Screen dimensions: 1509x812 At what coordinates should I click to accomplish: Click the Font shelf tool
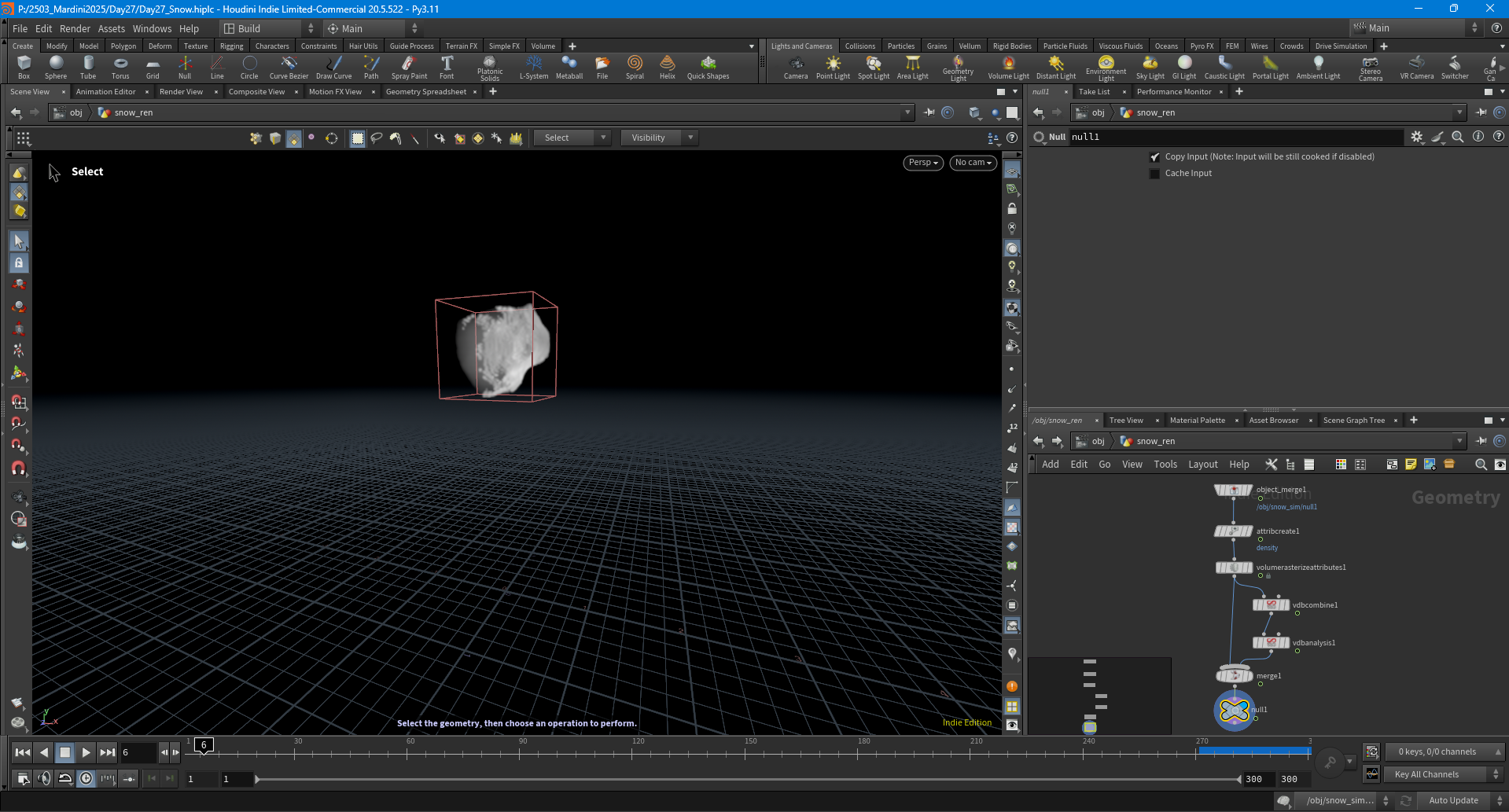[x=447, y=68]
